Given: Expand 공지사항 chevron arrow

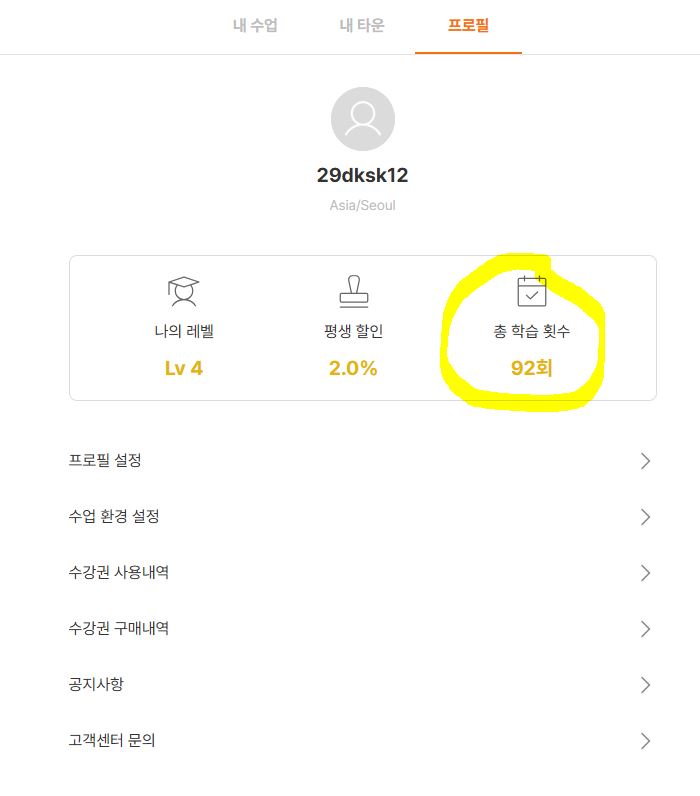Looking at the screenshot, I should point(645,685).
